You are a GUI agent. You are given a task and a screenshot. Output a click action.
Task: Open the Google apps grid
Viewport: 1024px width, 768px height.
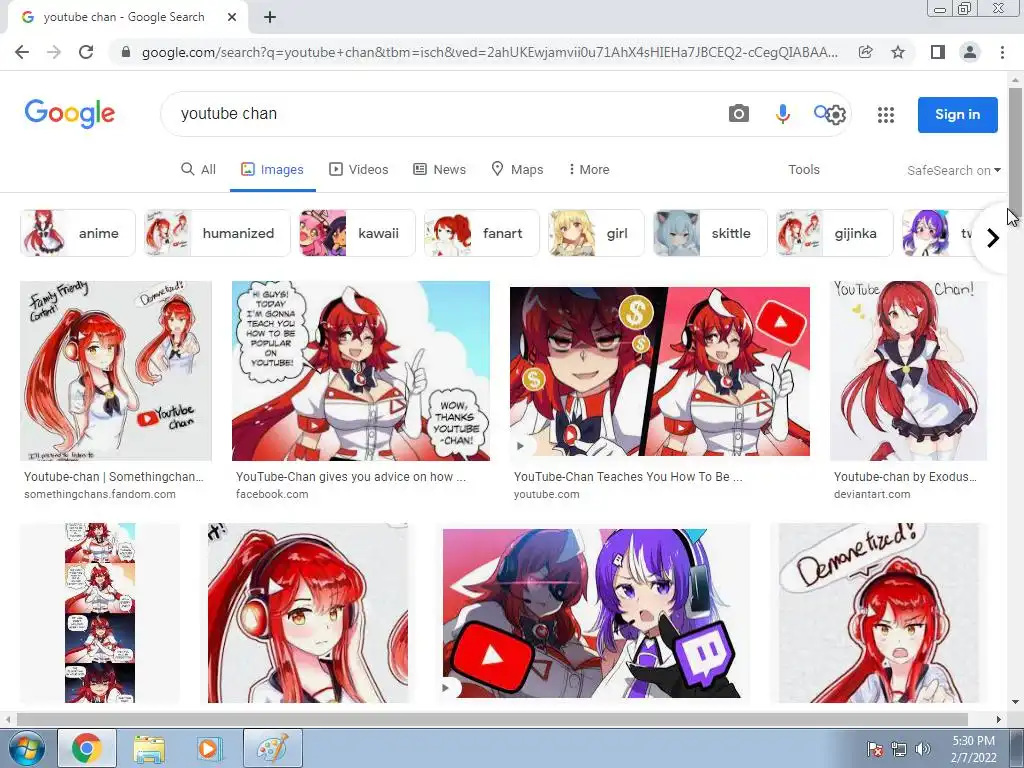tap(886, 115)
